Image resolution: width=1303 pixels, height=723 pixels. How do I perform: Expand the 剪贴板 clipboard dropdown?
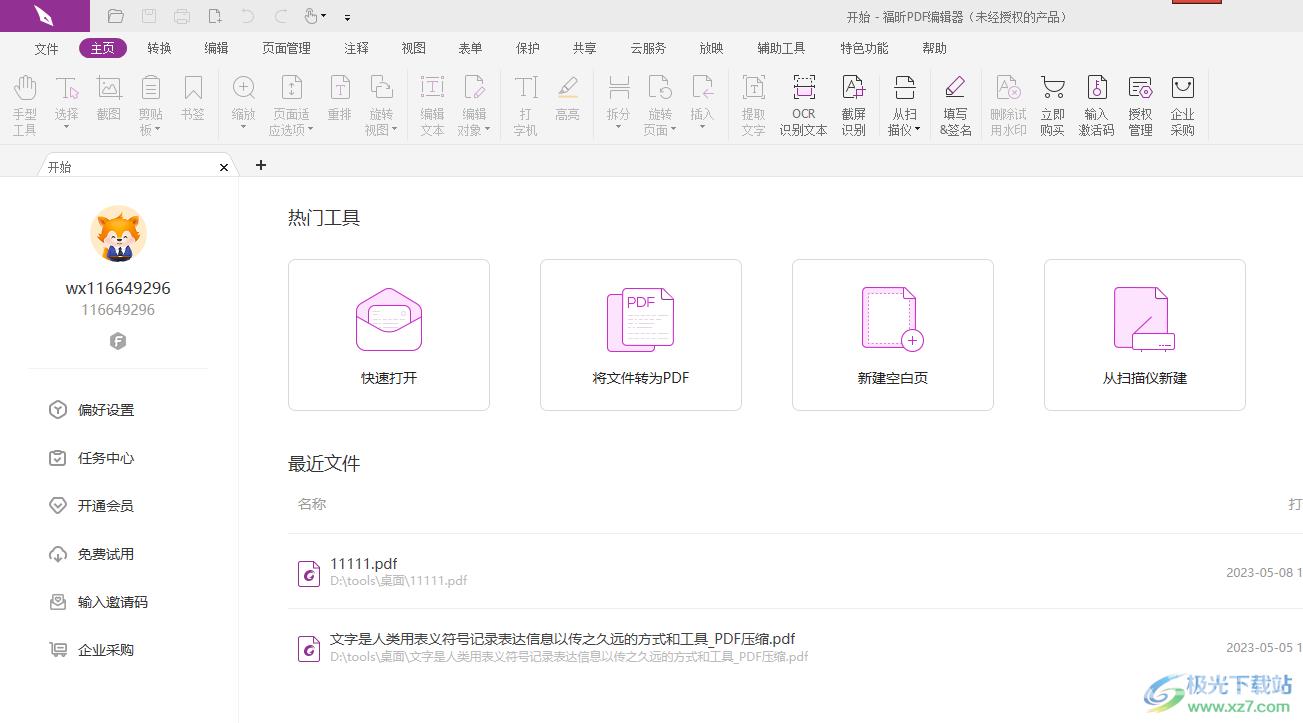[x=157, y=130]
